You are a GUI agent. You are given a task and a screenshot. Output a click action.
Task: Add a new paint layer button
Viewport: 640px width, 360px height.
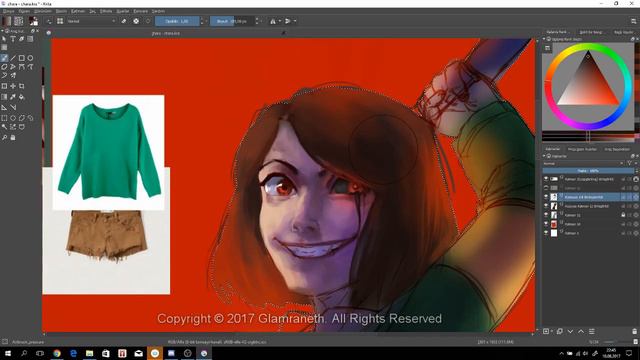tap(546, 331)
